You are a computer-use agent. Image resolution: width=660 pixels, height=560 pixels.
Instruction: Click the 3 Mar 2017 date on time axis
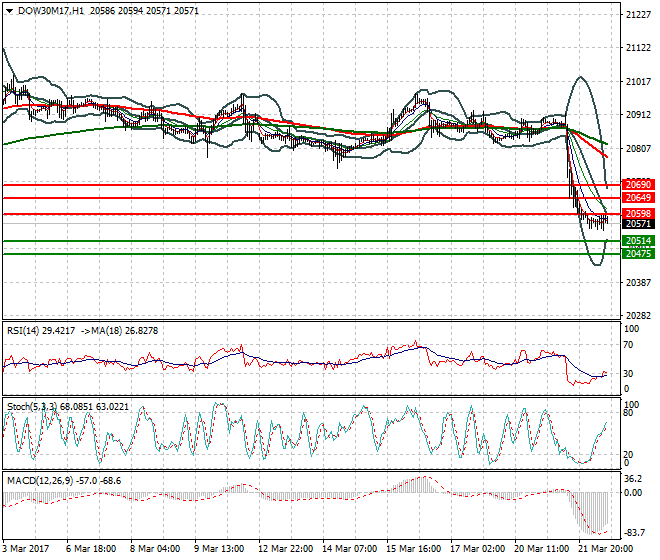coord(27,549)
